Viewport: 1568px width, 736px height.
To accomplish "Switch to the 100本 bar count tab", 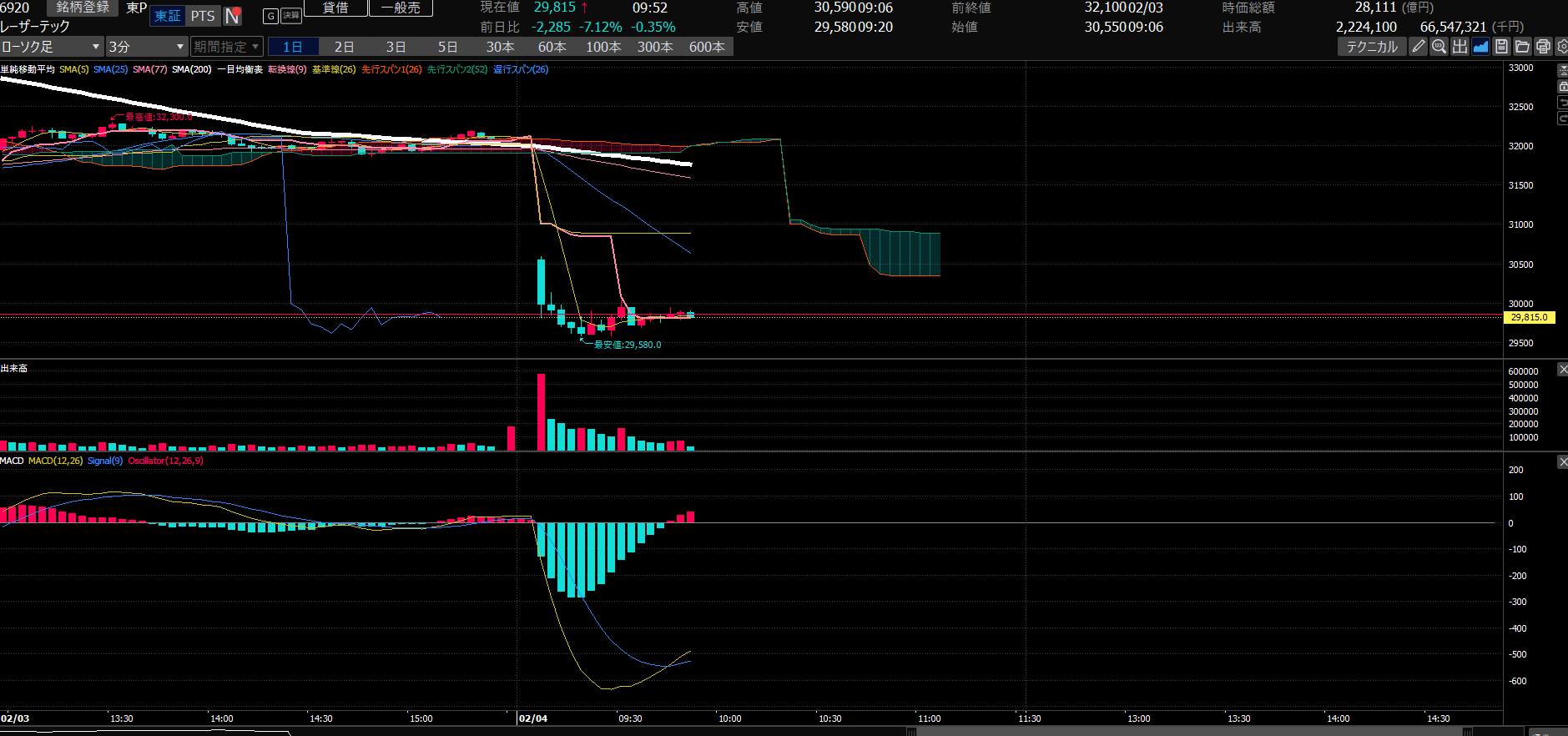I will pyautogui.click(x=603, y=47).
